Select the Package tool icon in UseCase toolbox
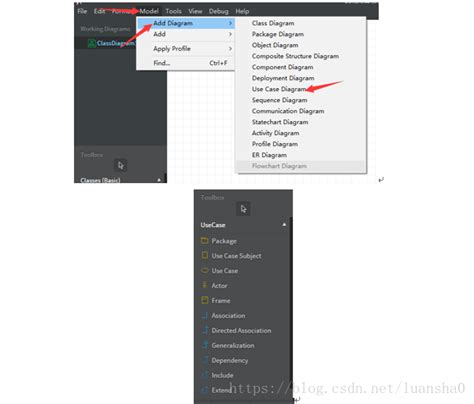Image resolution: width=474 pixels, height=404 pixels. (x=205, y=240)
